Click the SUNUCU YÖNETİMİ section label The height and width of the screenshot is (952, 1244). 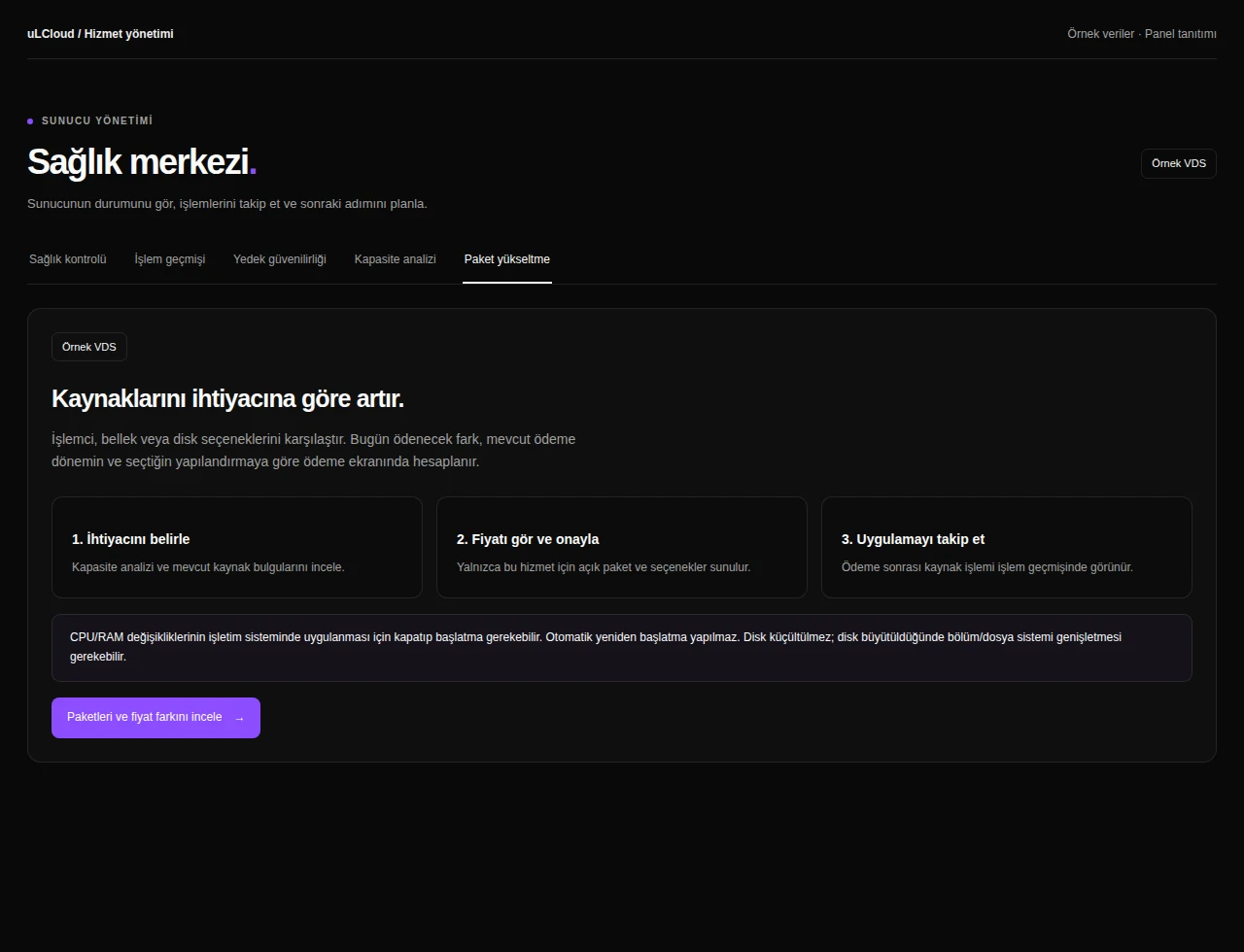(x=97, y=121)
